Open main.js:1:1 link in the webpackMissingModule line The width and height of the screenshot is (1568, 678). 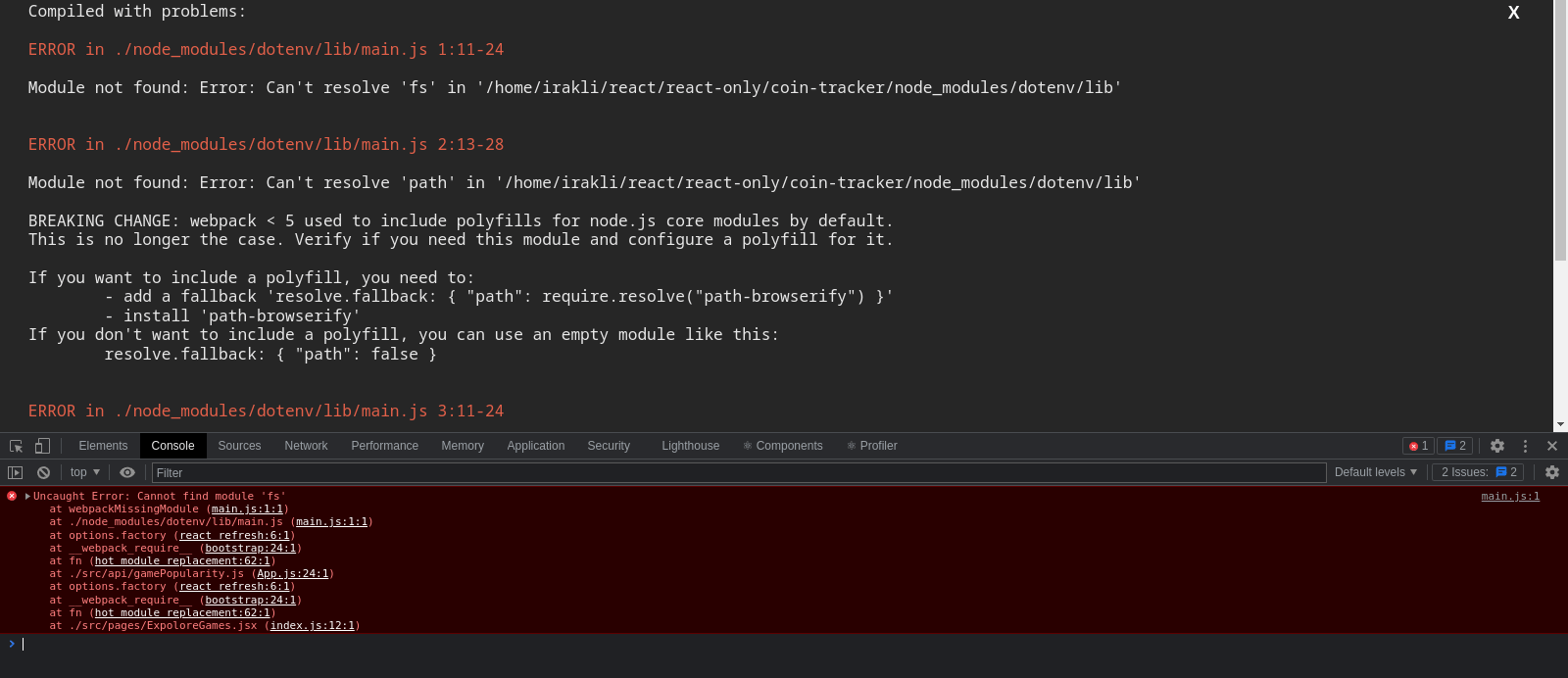pos(247,509)
